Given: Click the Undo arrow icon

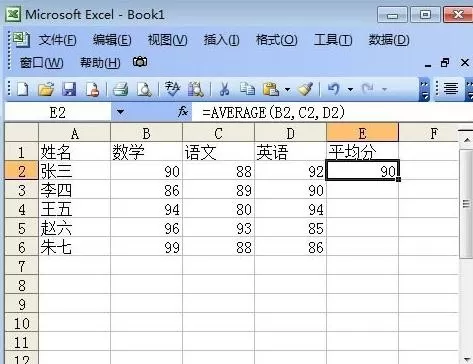Looking at the screenshot, I should pos(334,89).
